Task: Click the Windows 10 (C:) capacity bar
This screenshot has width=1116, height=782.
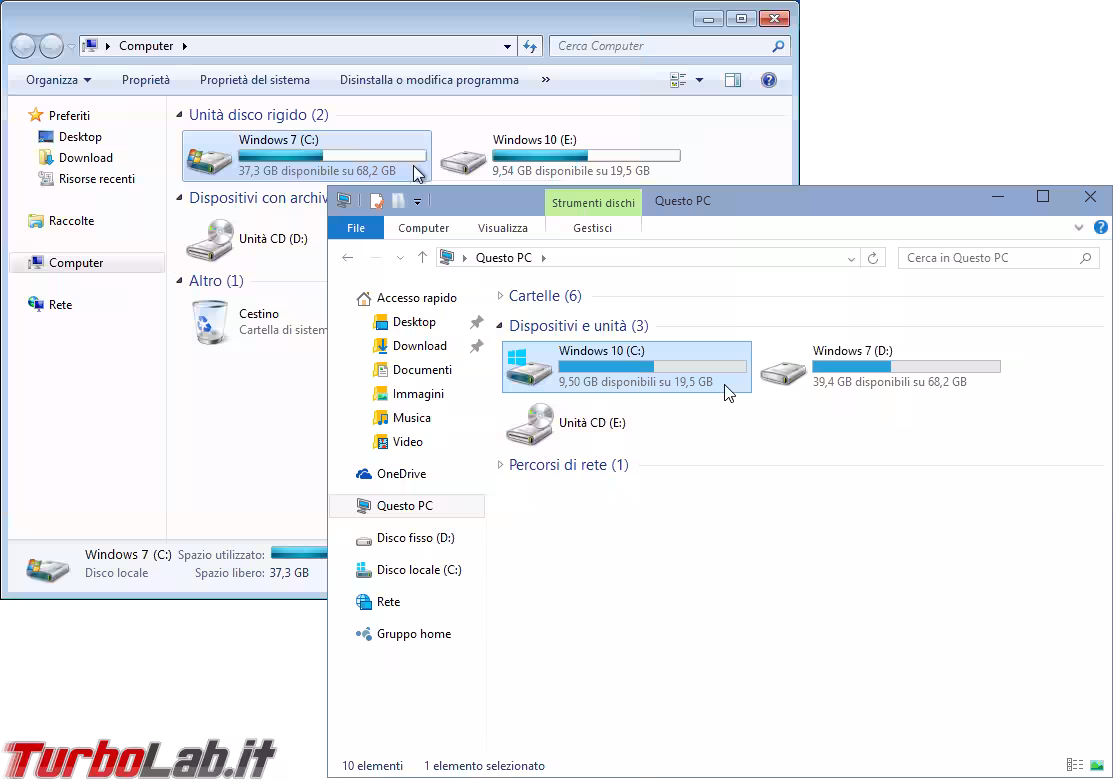Action: (650, 367)
